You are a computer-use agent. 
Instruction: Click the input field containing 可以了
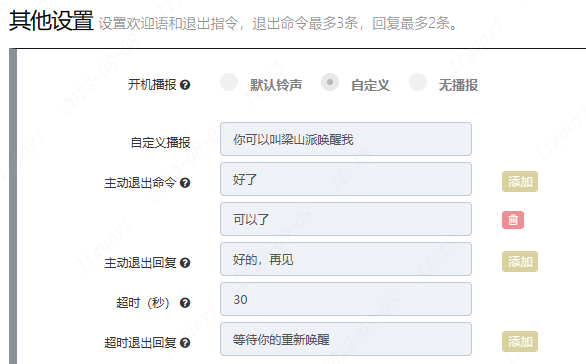pyautogui.click(x=346, y=219)
